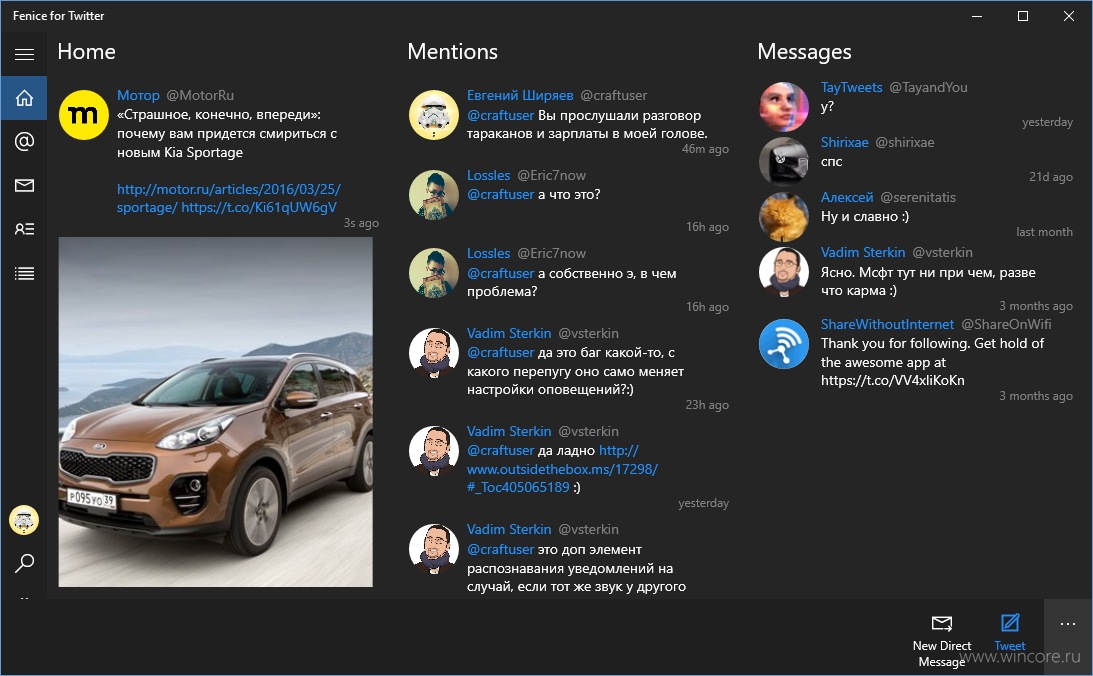This screenshot has height=676, width=1093.
Task: Expand the more options ellipsis
Action: (x=1067, y=624)
